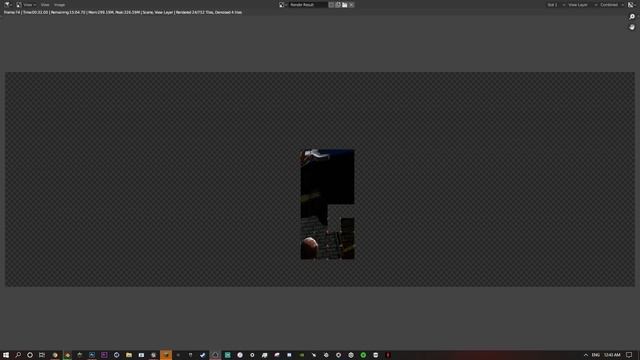Open the editor type selector
Viewport: 640px width, 360px height.
8,4
